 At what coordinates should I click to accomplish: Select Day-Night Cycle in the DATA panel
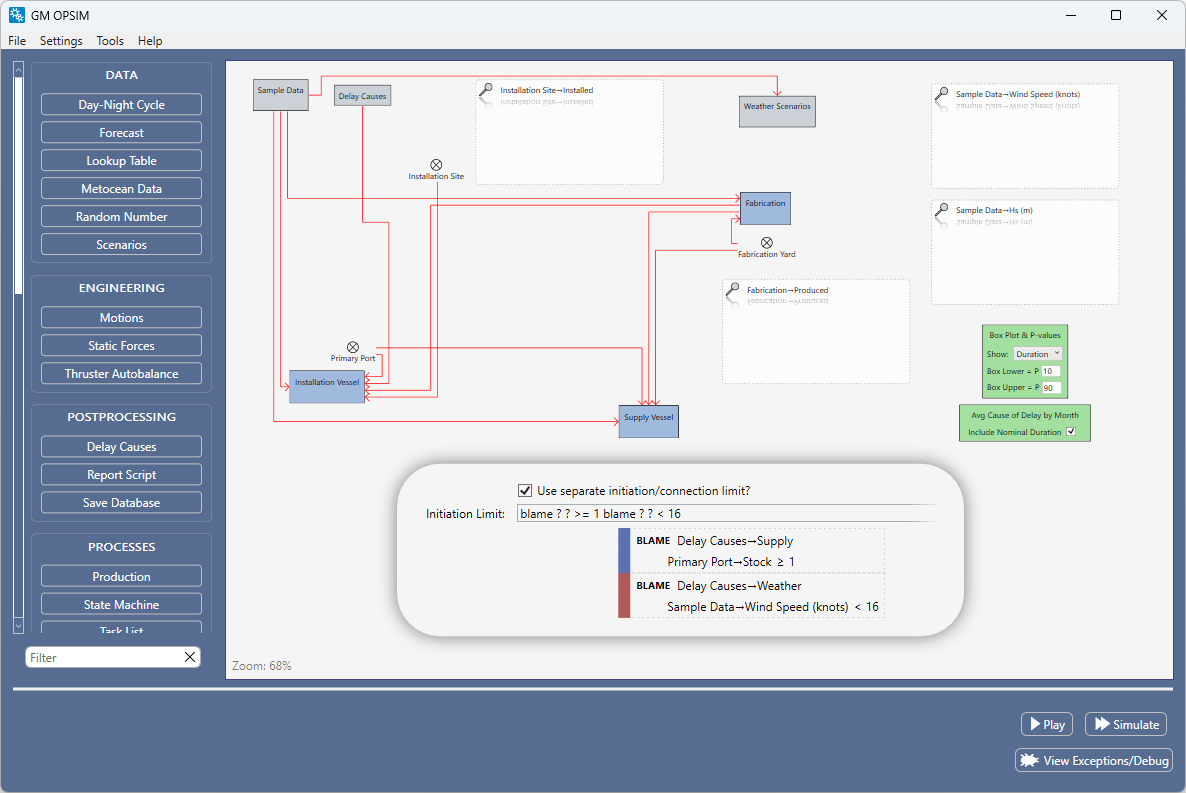[121, 104]
